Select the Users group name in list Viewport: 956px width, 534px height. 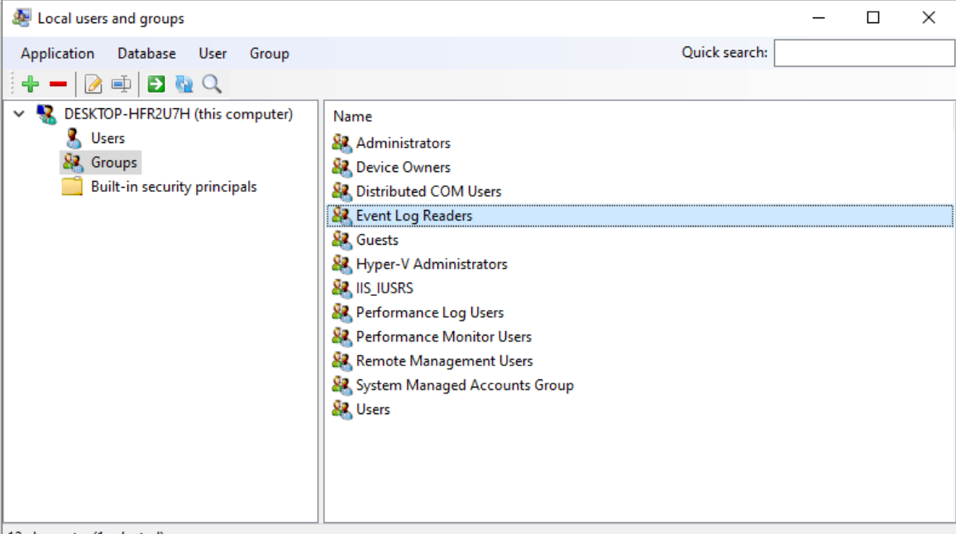[373, 410]
